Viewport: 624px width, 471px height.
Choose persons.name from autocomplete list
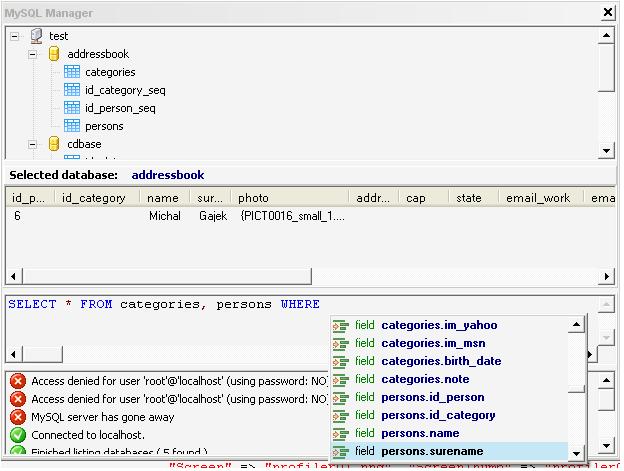(450, 433)
